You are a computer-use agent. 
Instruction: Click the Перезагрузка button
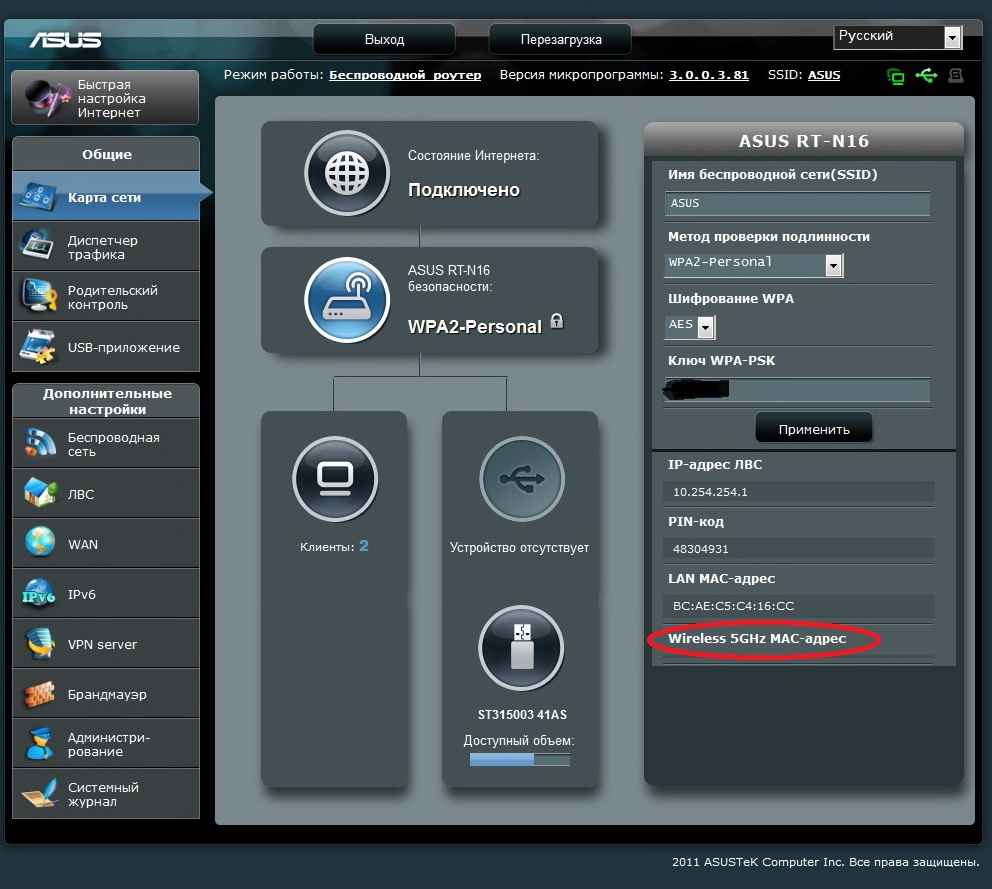point(560,40)
